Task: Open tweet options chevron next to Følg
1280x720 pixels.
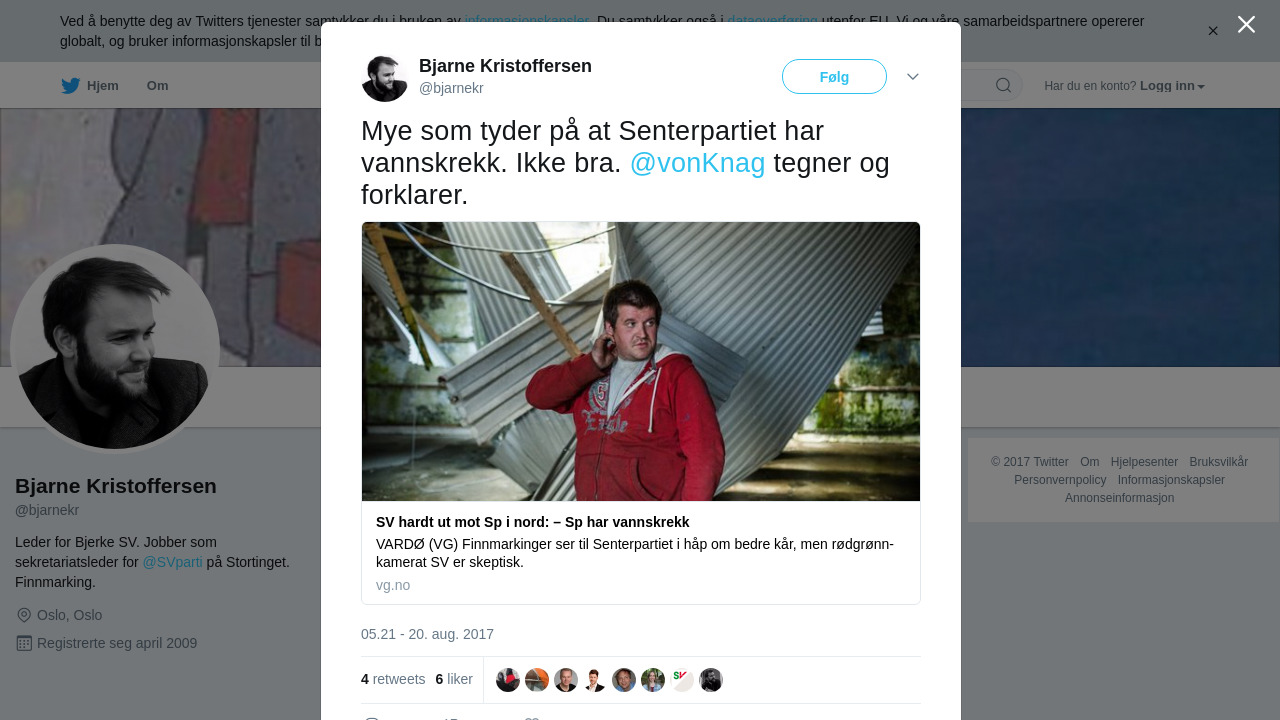Action: [x=913, y=77]
